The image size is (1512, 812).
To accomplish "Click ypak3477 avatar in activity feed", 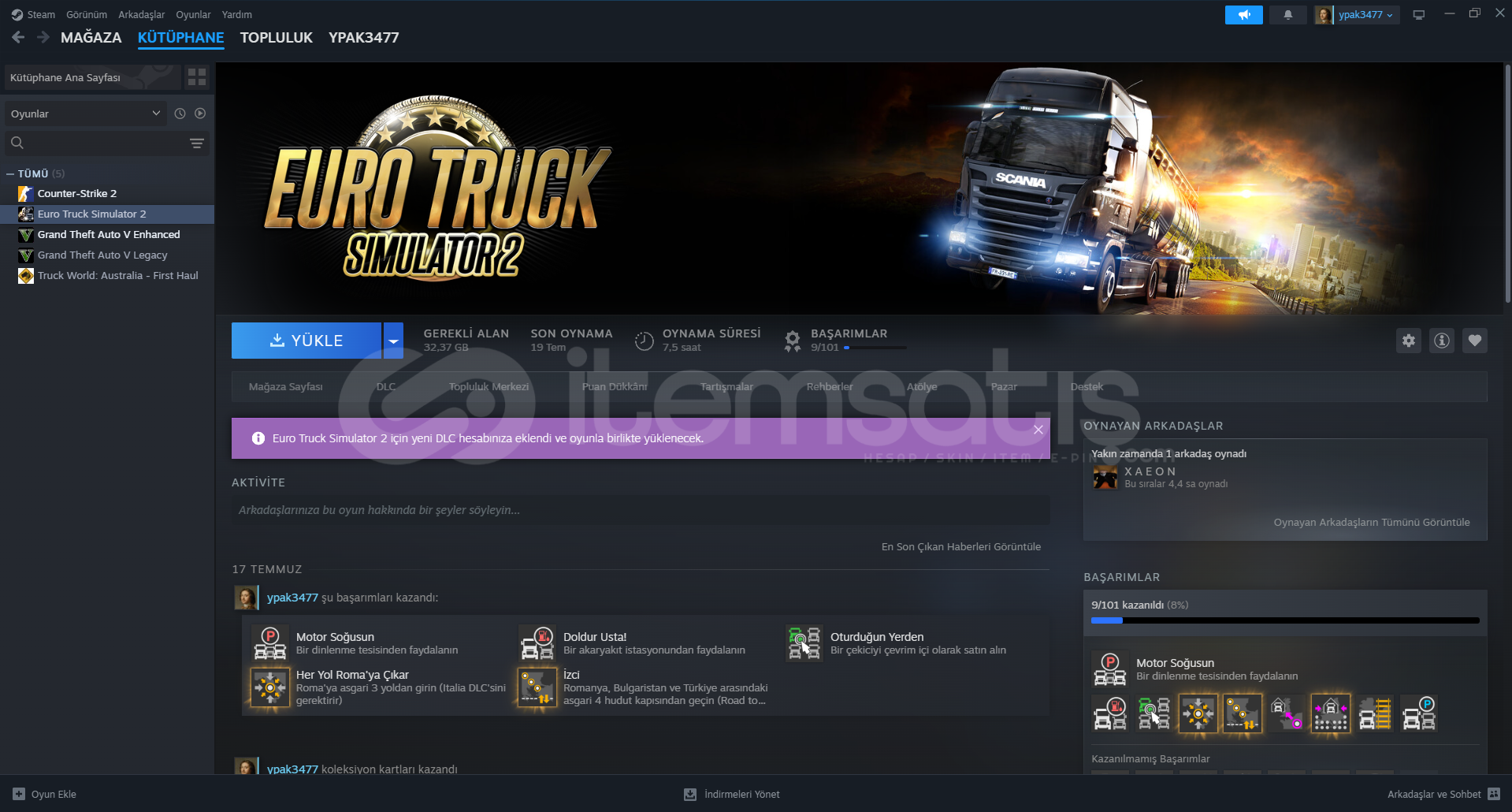I will coord(246,598).
